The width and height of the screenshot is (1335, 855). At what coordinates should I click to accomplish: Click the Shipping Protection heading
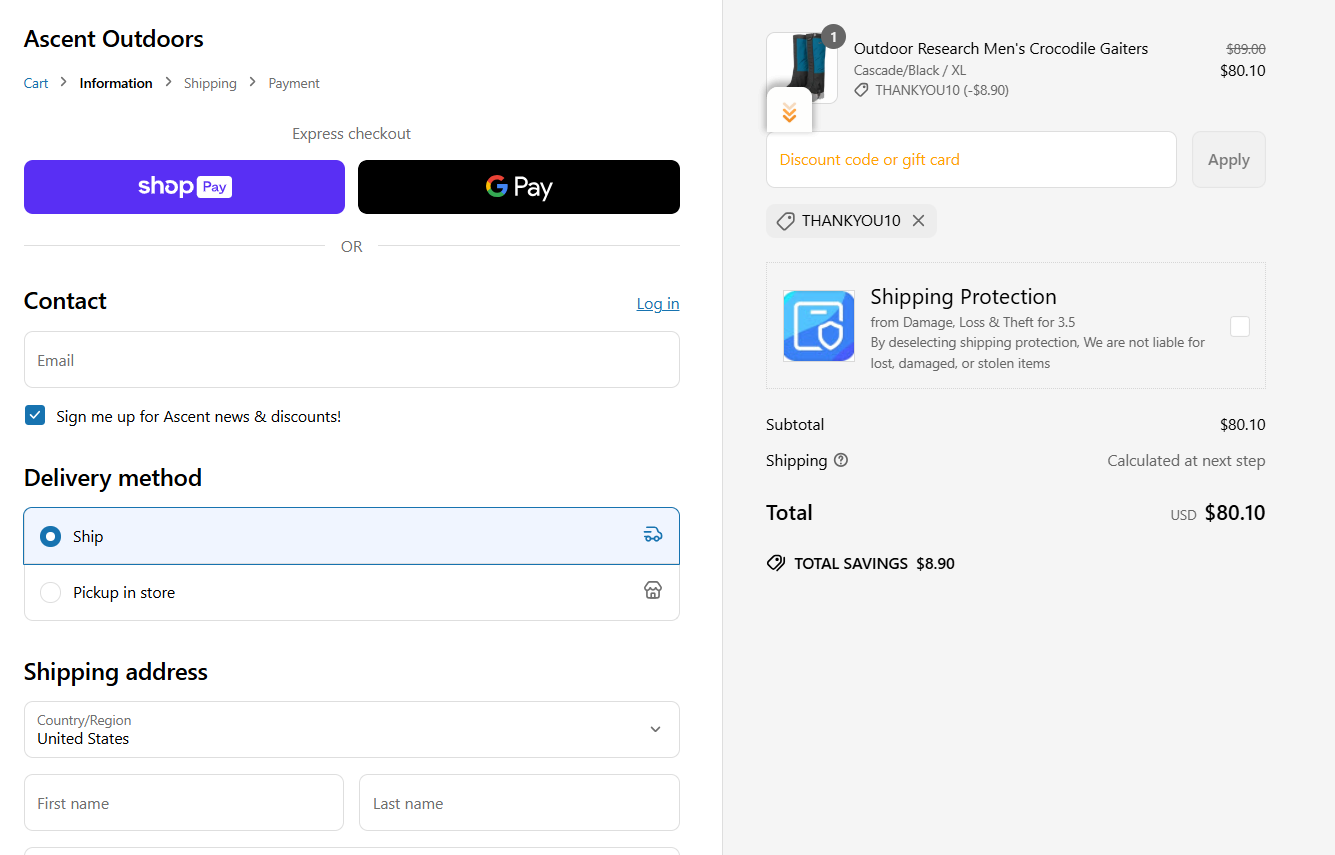point(963,297)
